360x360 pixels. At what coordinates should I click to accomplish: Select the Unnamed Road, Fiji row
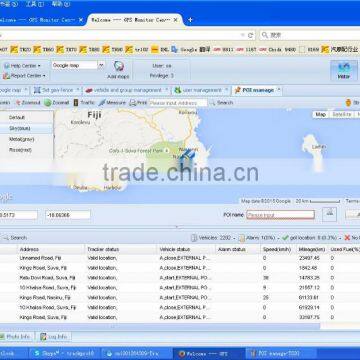(180, 258)
